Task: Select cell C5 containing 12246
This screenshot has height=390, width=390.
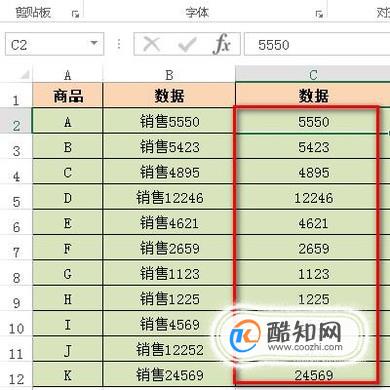Action: (313, 197)
